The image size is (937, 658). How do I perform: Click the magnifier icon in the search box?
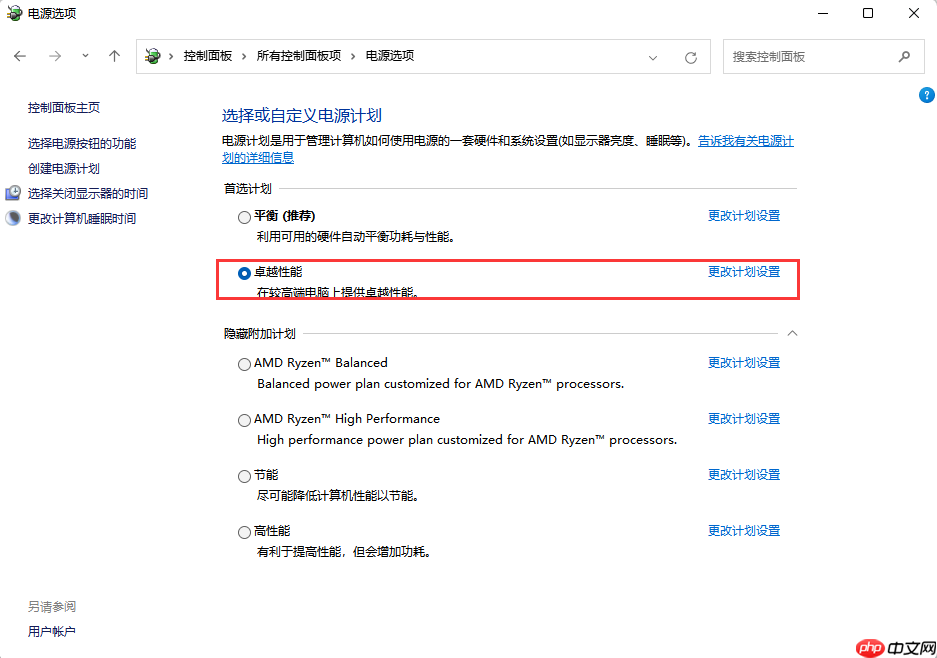904,56
